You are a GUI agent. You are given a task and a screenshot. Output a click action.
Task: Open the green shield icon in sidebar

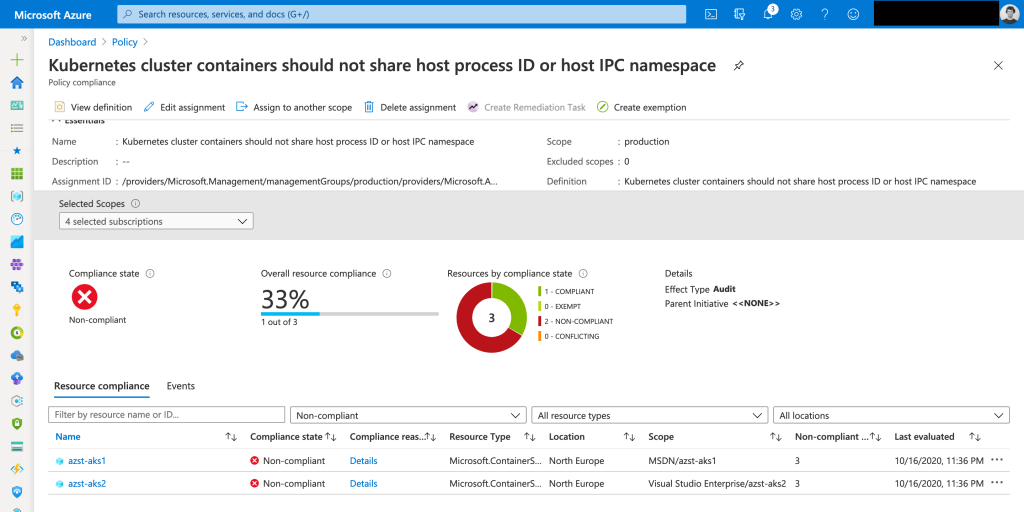[17, 423]
